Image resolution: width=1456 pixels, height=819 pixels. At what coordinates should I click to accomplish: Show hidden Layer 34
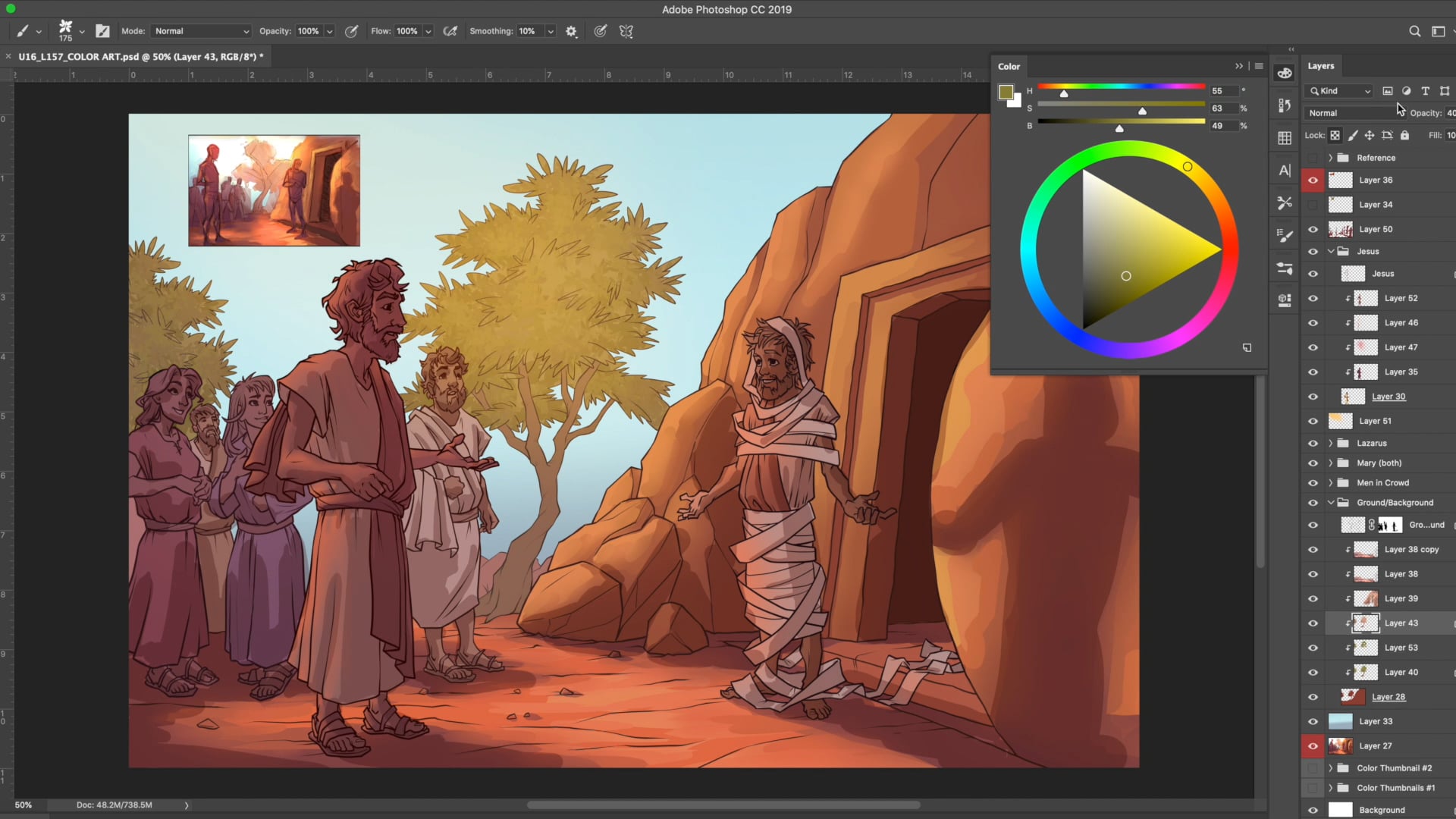1313,205
